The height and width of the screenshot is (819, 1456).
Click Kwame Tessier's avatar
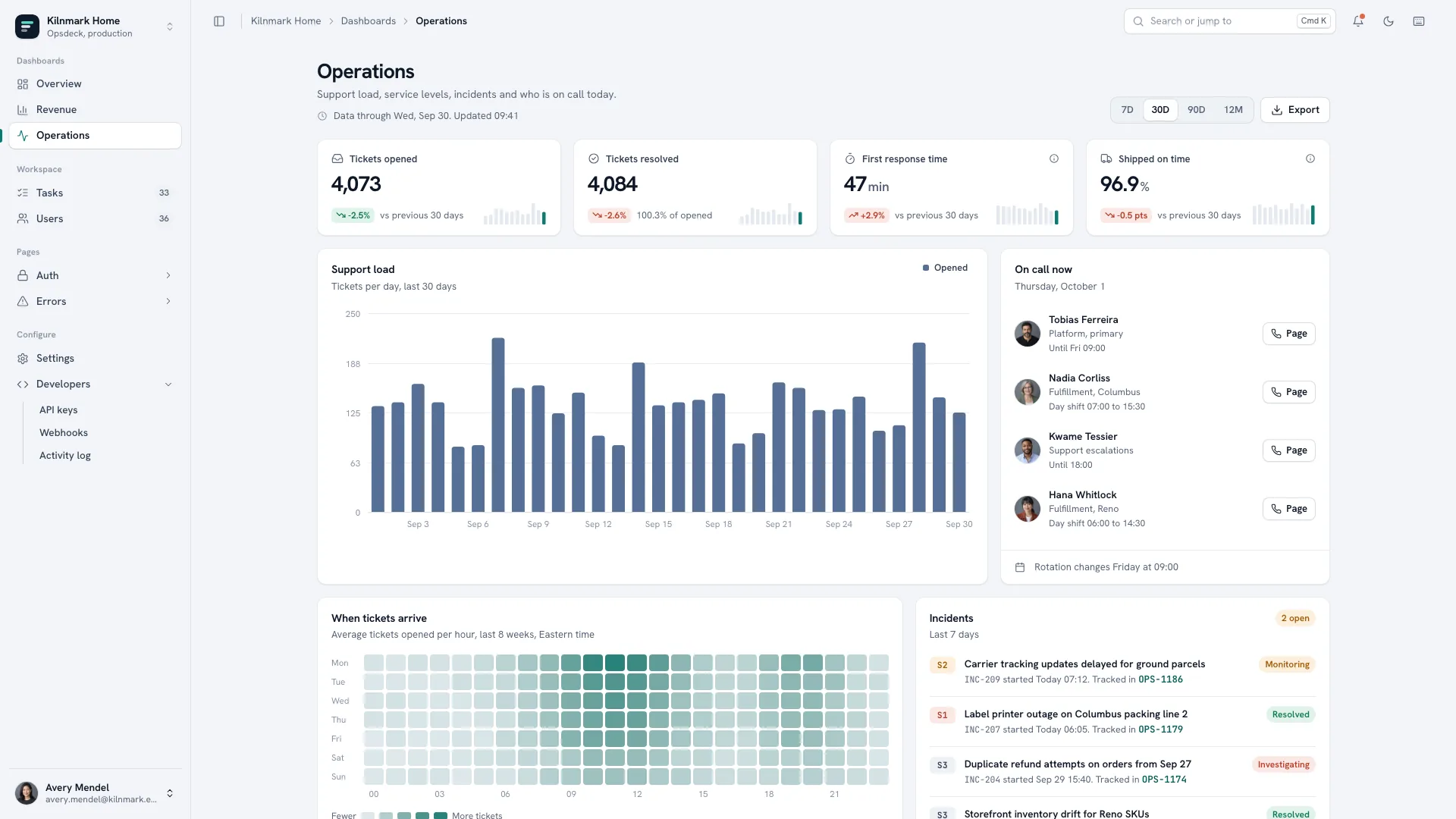pyautogui.click(x=1027, y=450)
